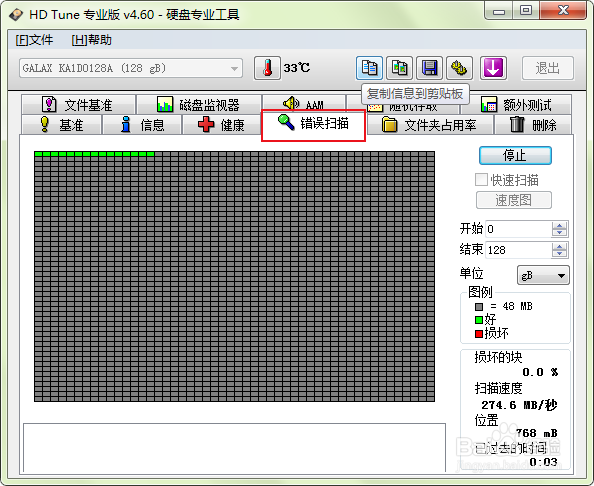Switch to the 额外测试 tab
The height and width of the screenshot is (486, 594).
pyautogui.click(x=516, y=105)
